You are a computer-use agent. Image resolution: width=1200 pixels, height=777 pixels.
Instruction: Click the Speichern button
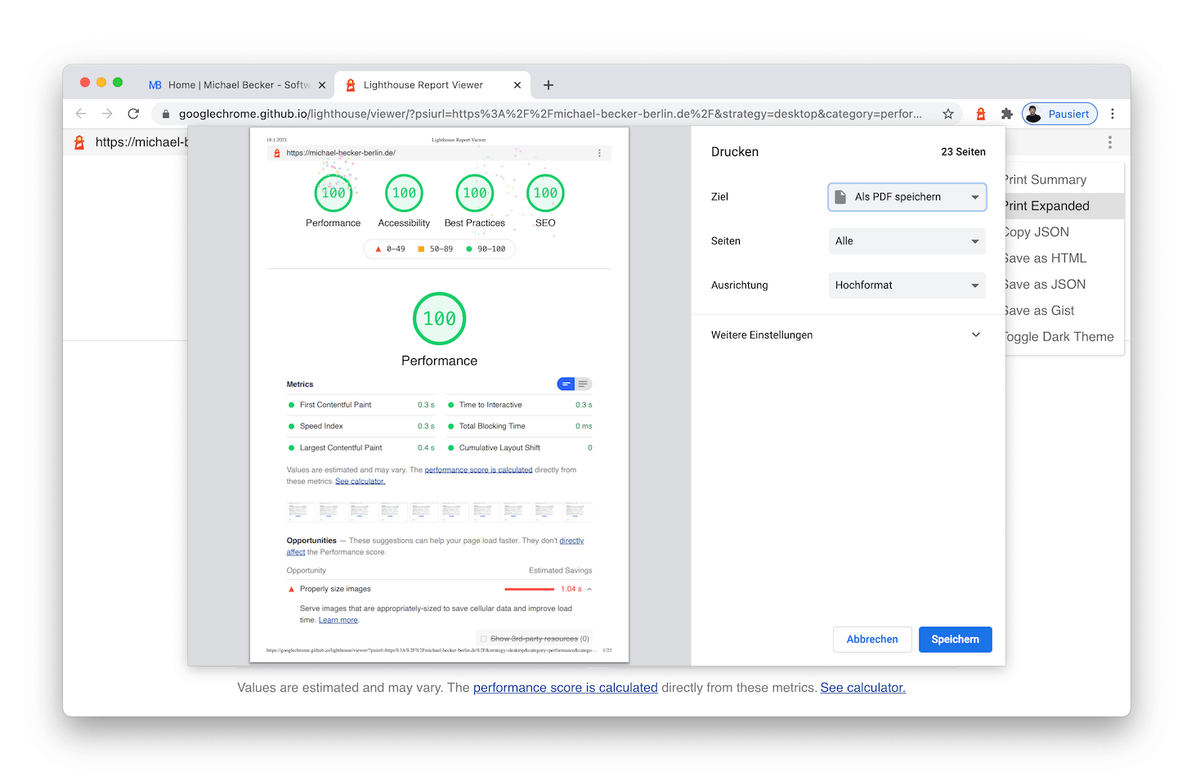point(955,639)
